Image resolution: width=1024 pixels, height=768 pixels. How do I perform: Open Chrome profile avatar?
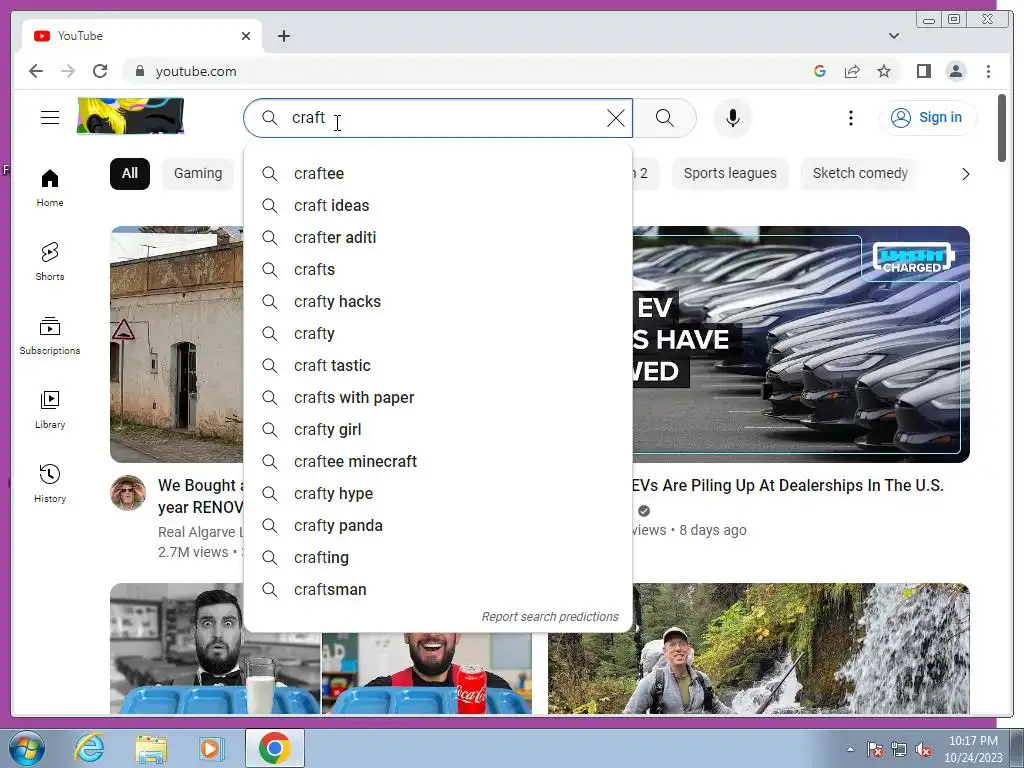(955, 71)
